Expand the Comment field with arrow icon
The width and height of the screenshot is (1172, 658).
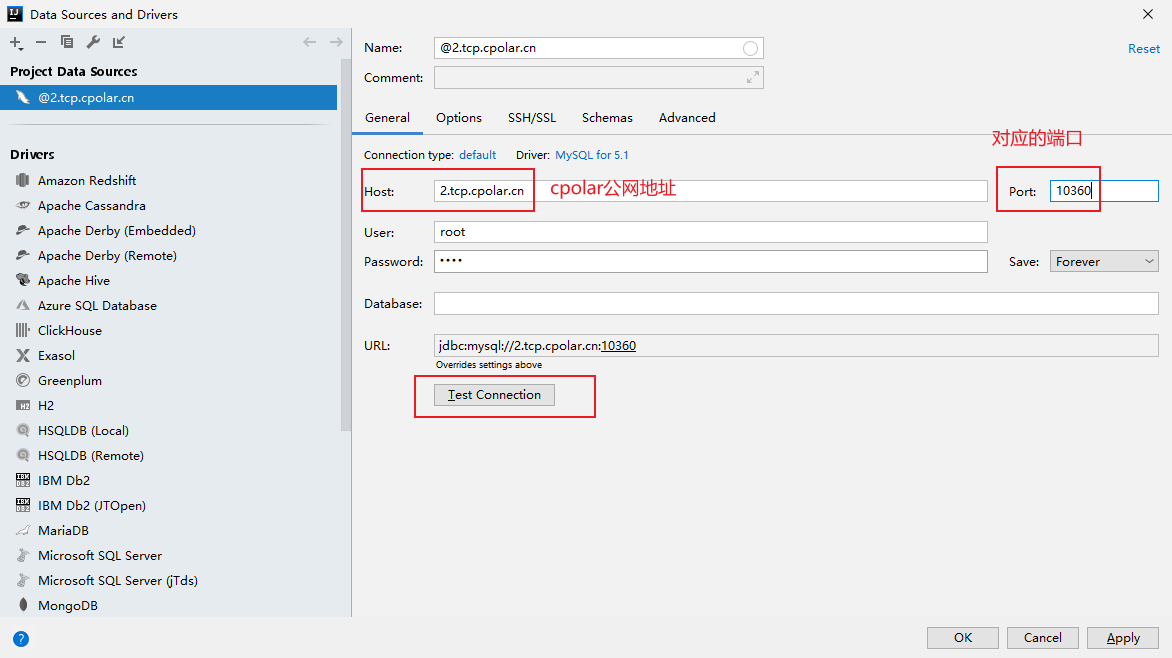(753, 77)
